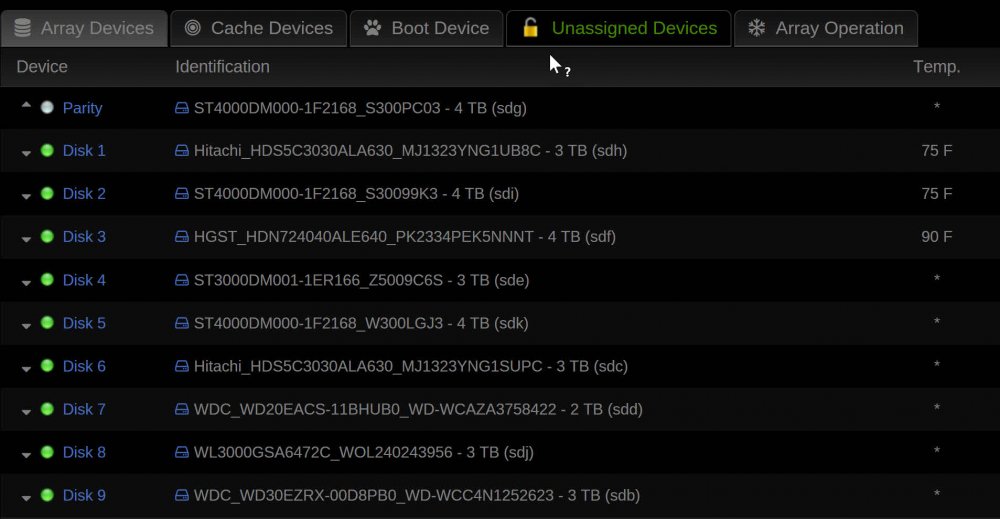Click the spin-up arrow beside Parity
The height and width of the screenshot is (519, 1000).
coord(26,105)
